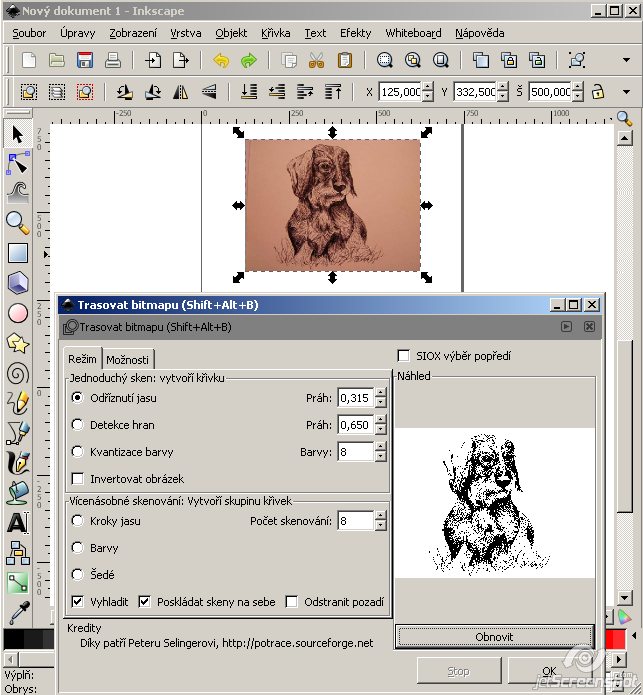Select the Rectangle tool
Viewport: 643px width, 695px height.
click(17, 253)
